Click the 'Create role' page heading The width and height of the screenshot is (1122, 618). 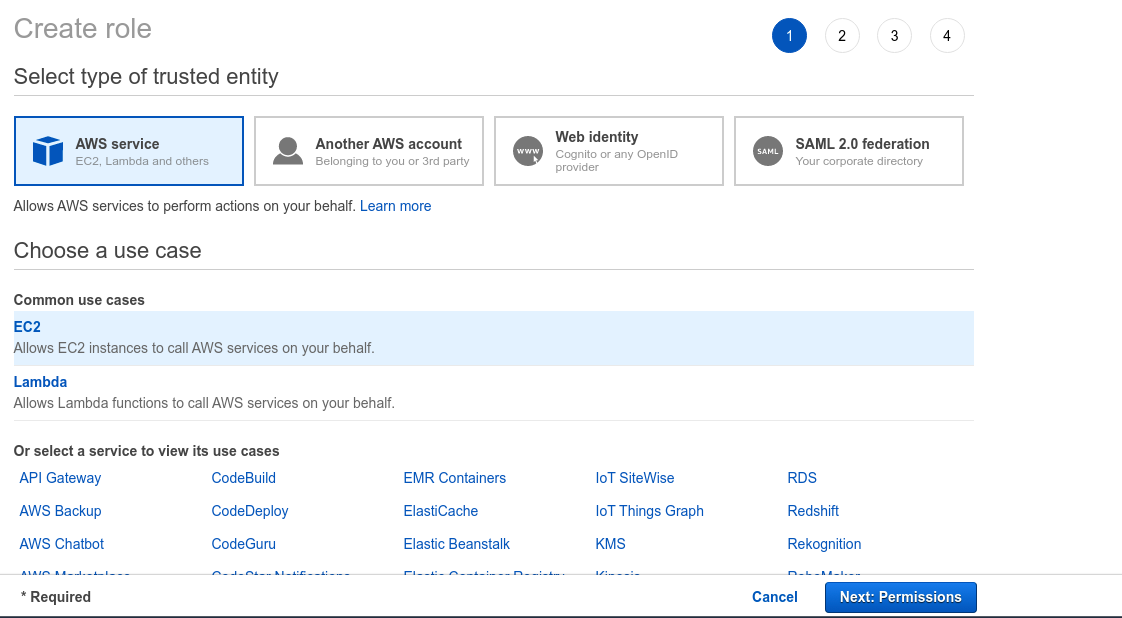[x=83, y=29]
